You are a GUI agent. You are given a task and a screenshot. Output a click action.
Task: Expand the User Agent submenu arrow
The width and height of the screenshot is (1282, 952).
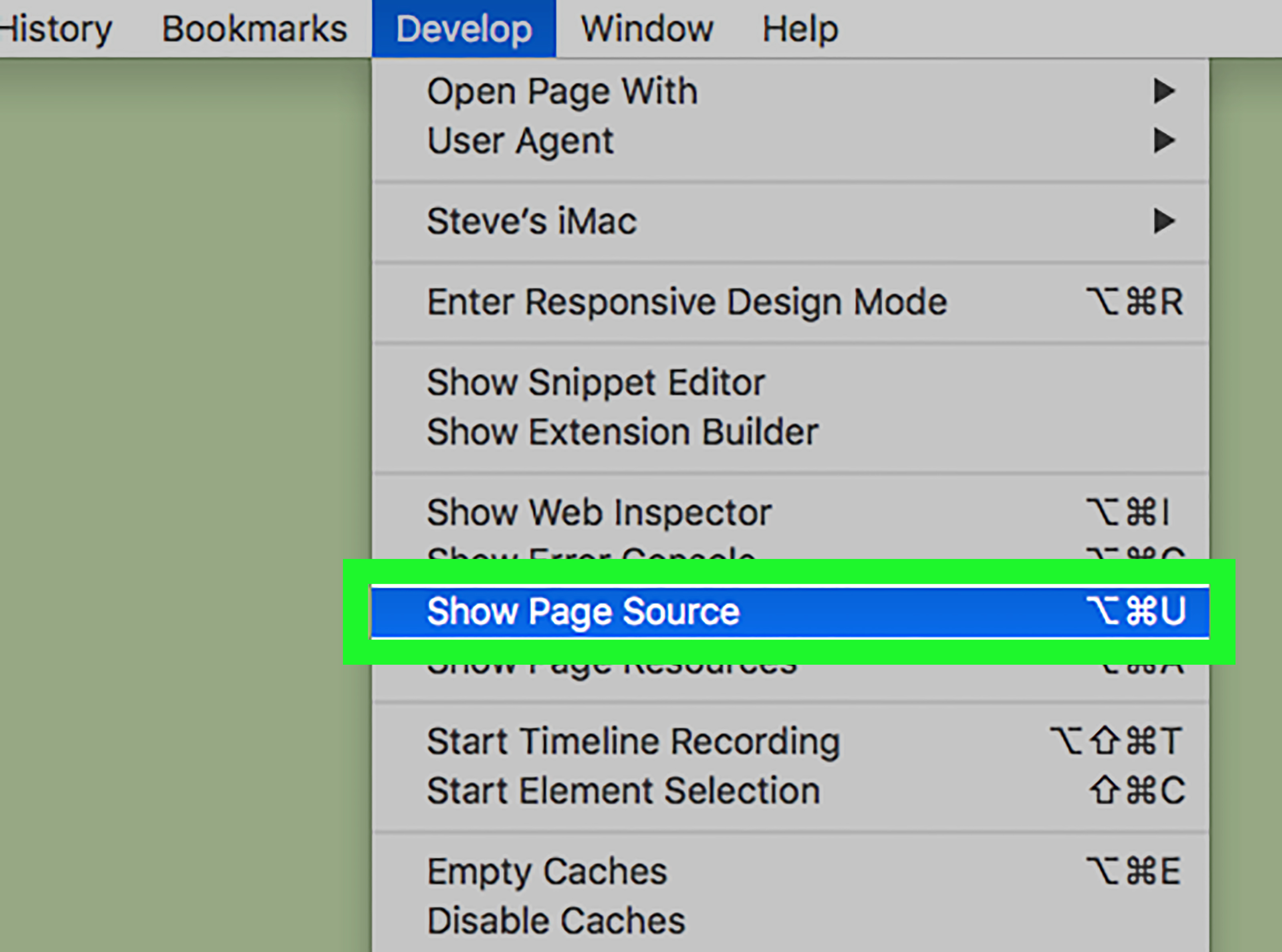click(x=1164, y=141)
